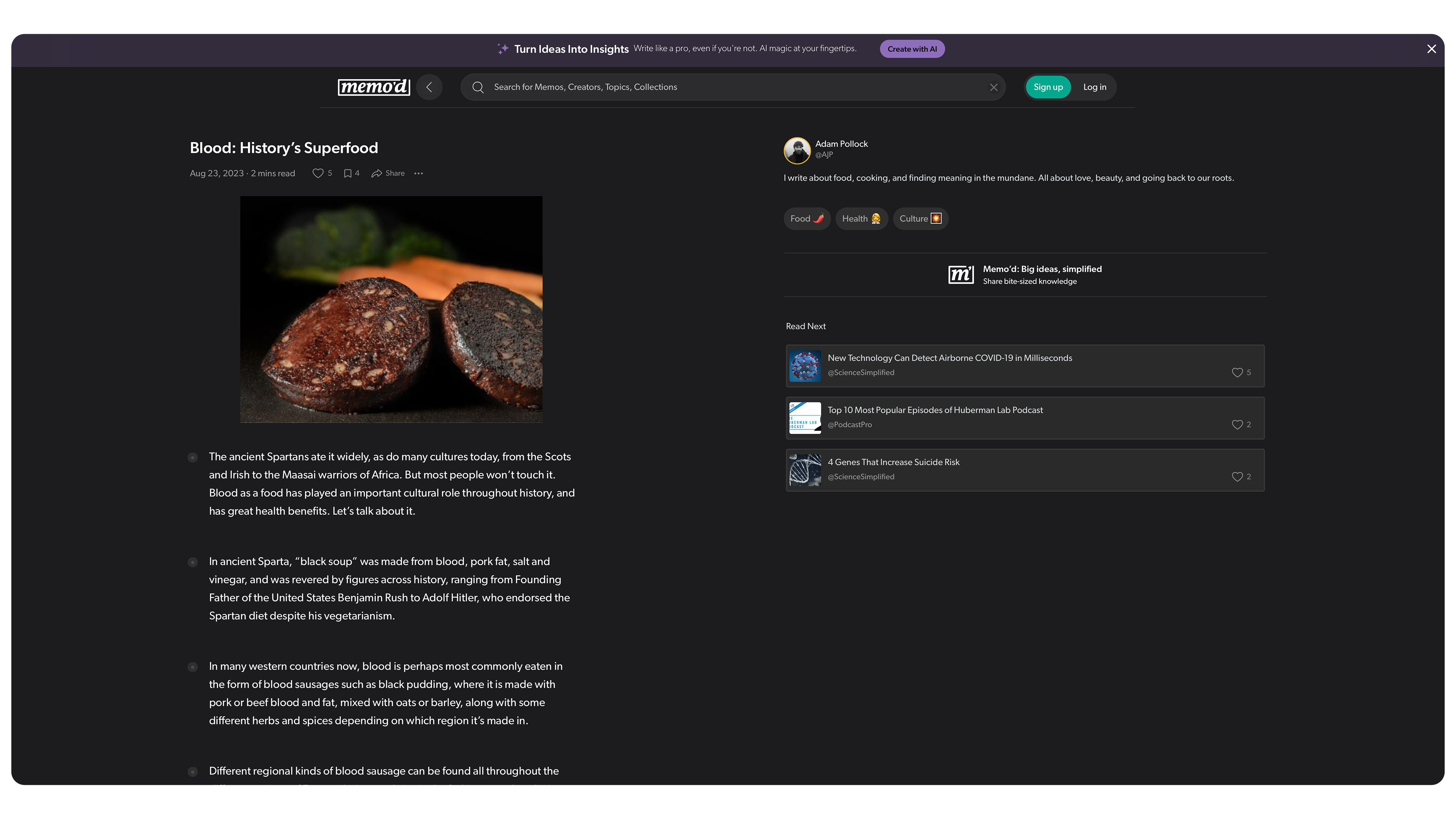Click the Sign up button
Viewport: 1456px width, 819px height.
point(1048,87)
